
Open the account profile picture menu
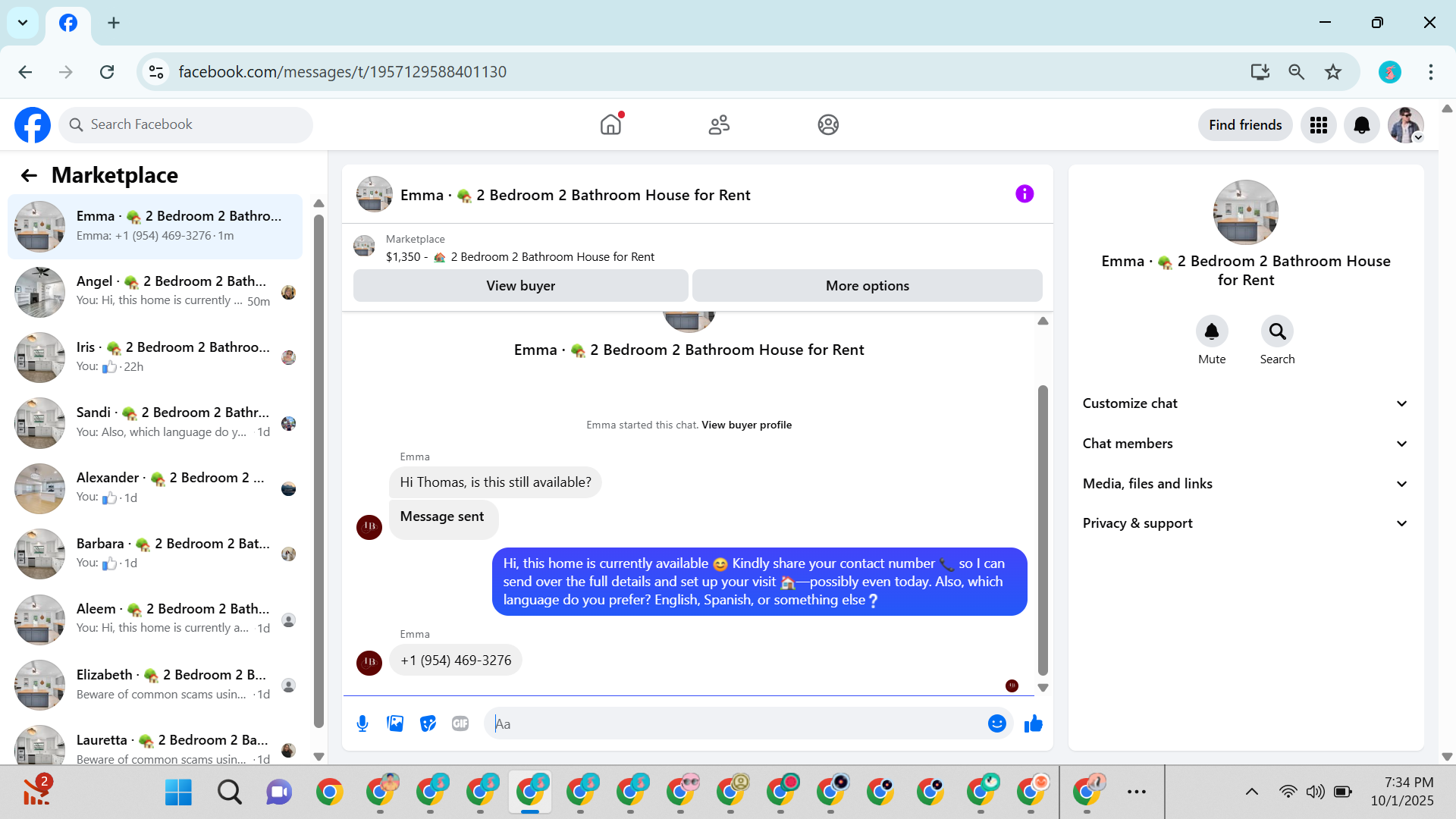coord(1406,125)
